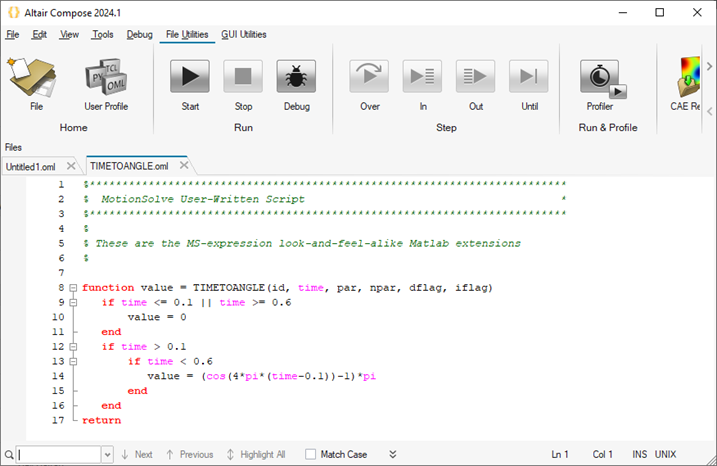The image size is (717, 466).
Task: Click the Ln 1 status entry
Action: click(560, 454)
